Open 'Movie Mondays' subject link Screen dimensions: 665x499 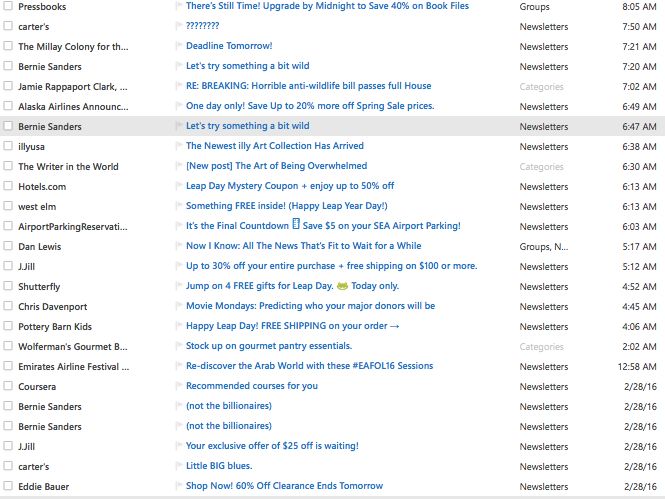(x=310, y=306)
